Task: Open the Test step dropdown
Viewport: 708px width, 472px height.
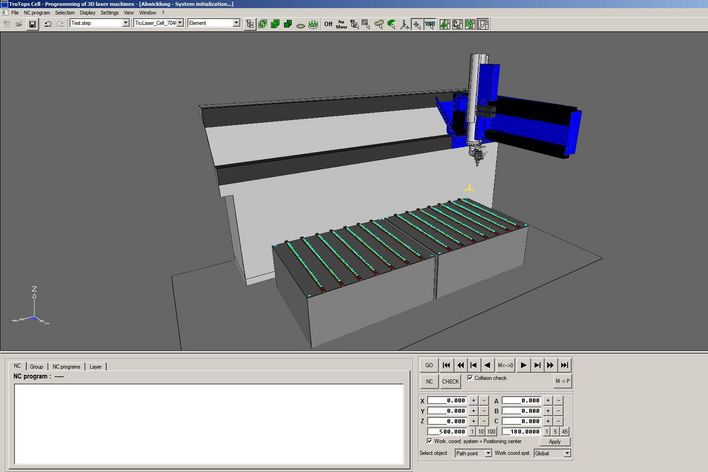Action: click(123, 23)
